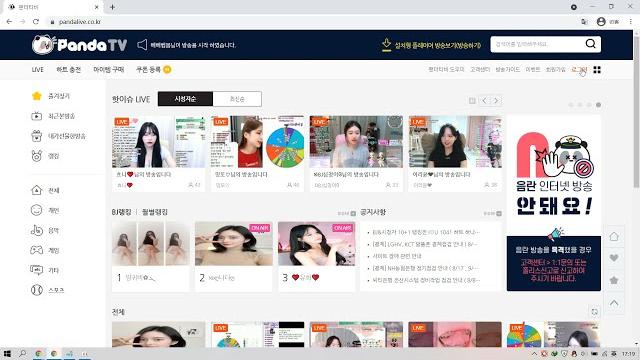Open the LGHV, KCT notice entry

pyautogui.click(x=424, y=244)
